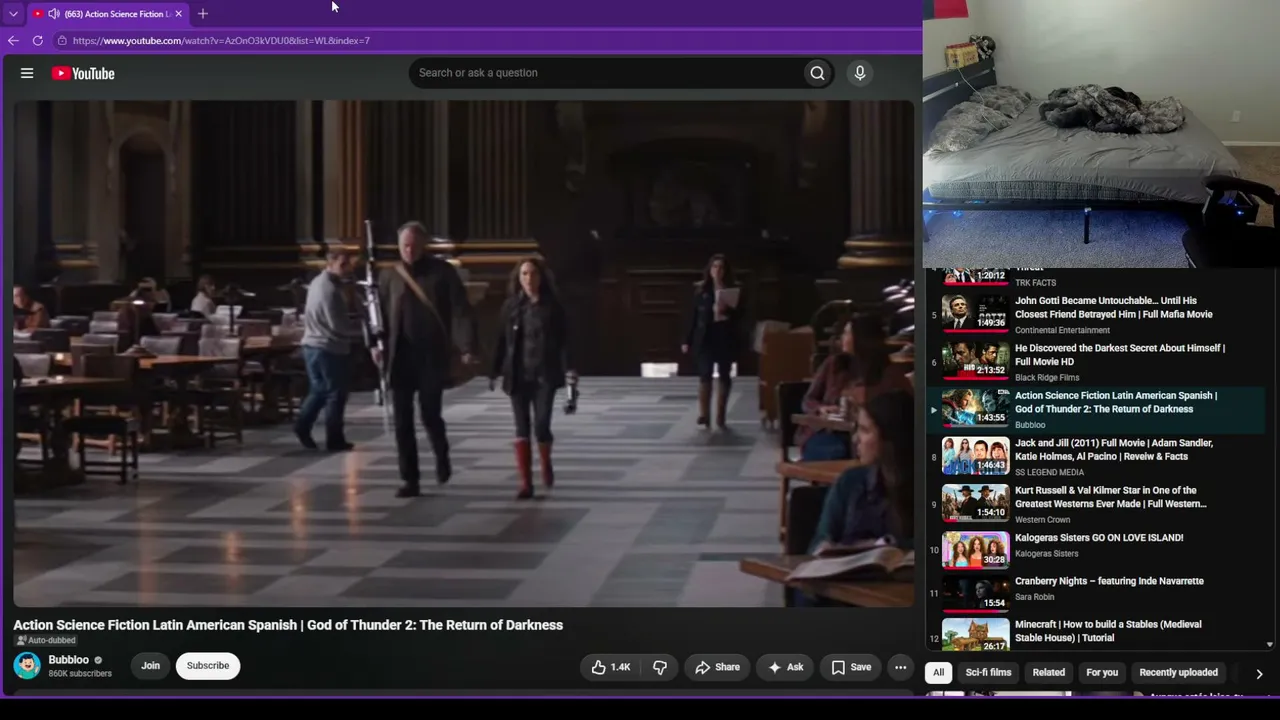Open TRK FACTS channel name in playlist
Screen dimensions: 1280x720
[x=1036, y=283]
